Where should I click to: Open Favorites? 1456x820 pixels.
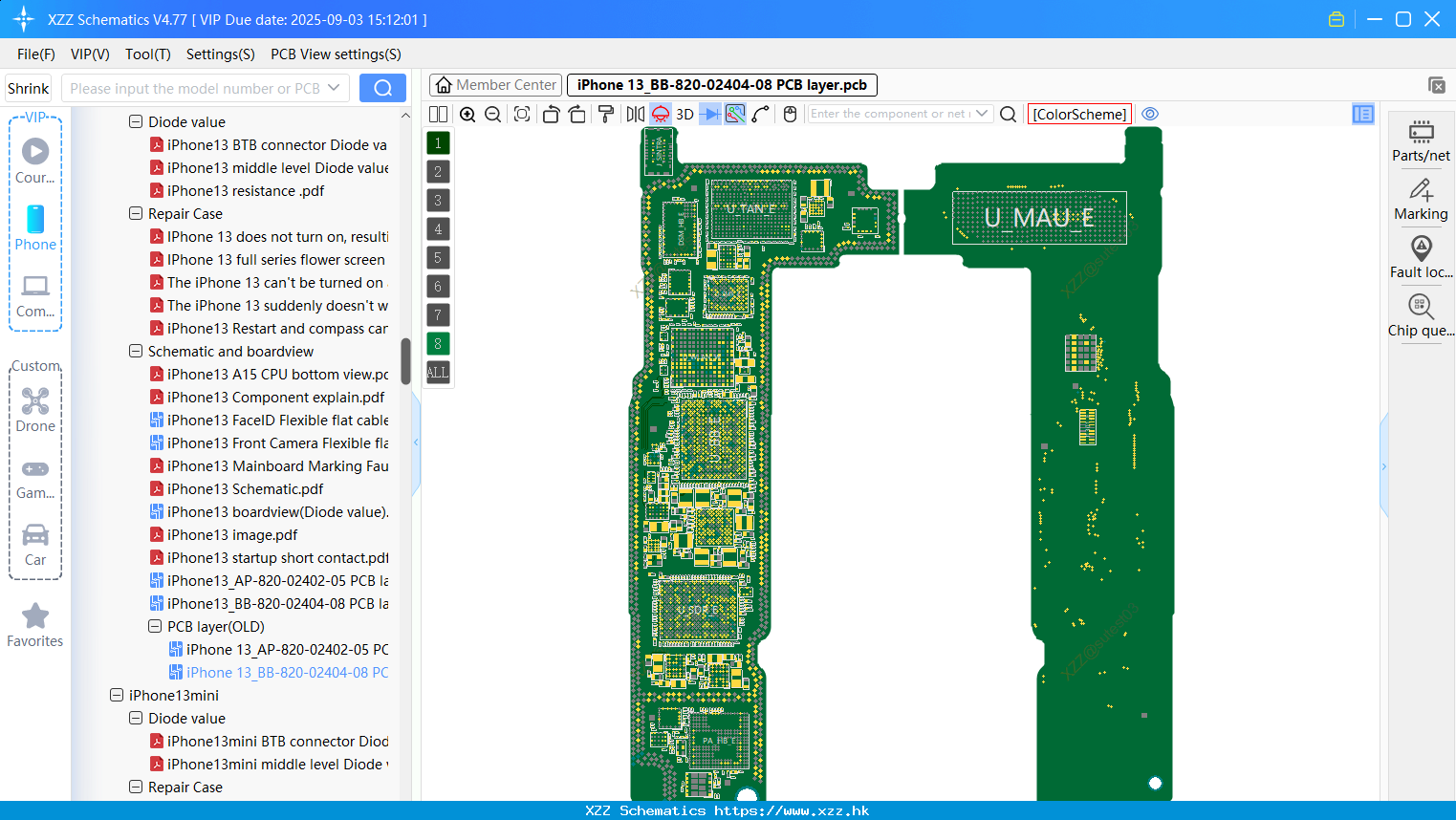(x=35, y=626)
